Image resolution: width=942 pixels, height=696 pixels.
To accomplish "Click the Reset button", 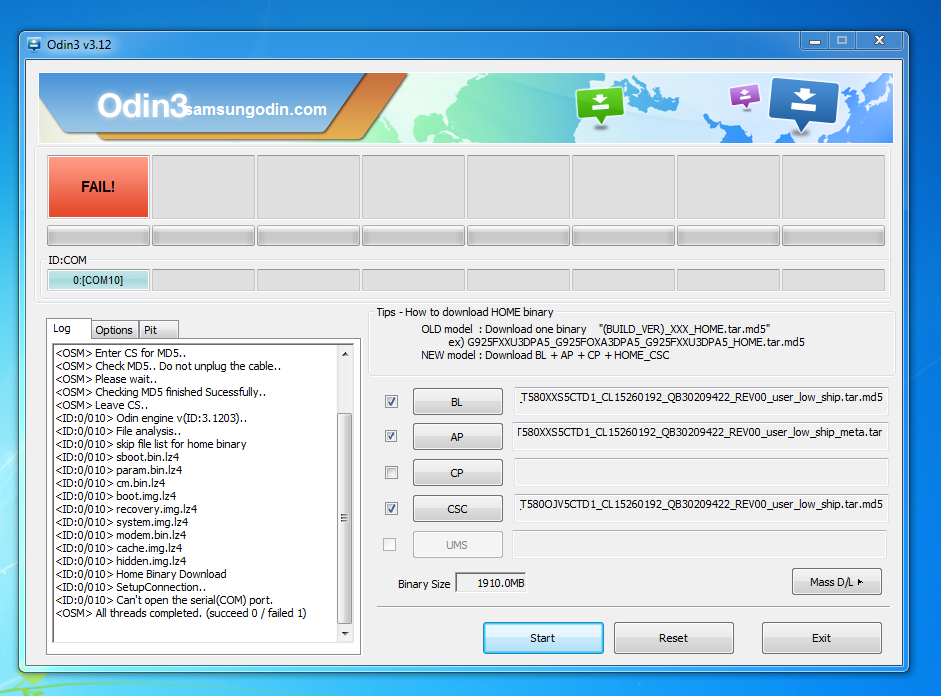I will click(673, 638).
